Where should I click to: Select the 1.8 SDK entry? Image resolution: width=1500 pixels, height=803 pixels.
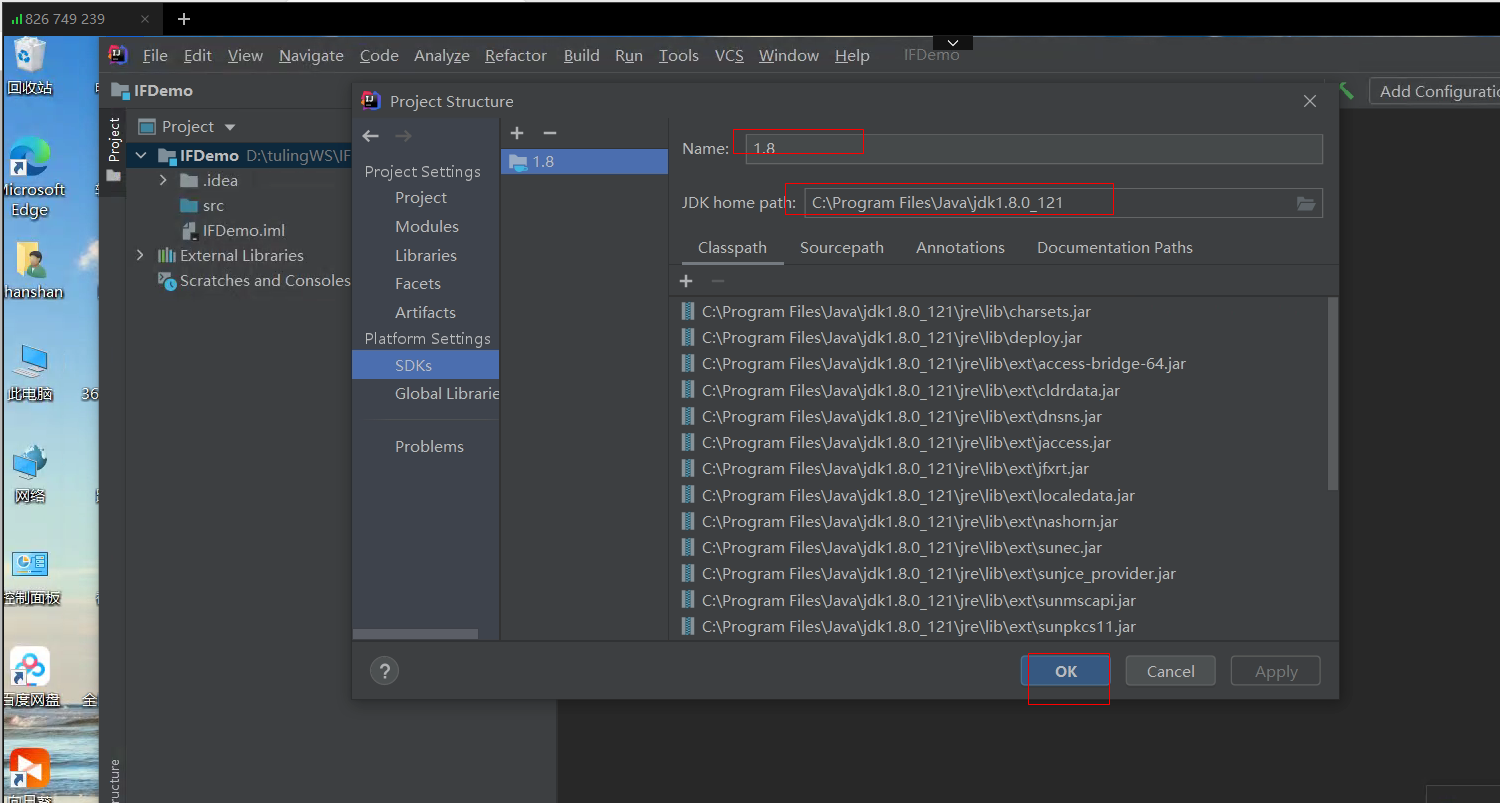[x=584, y=161]
